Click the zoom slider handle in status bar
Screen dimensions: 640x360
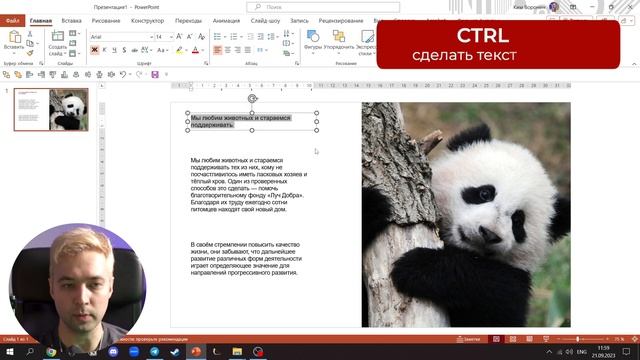pos(578,339)
